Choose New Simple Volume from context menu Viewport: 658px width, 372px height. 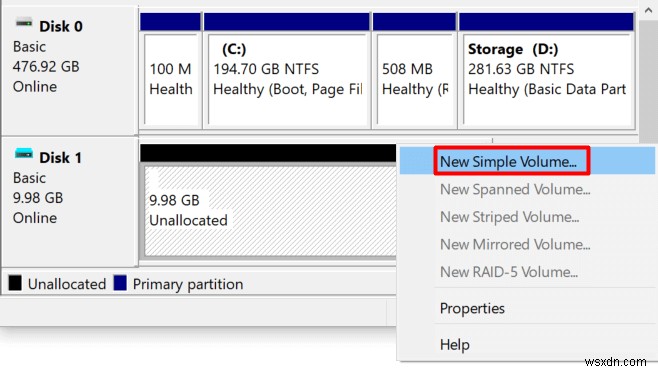527,161
